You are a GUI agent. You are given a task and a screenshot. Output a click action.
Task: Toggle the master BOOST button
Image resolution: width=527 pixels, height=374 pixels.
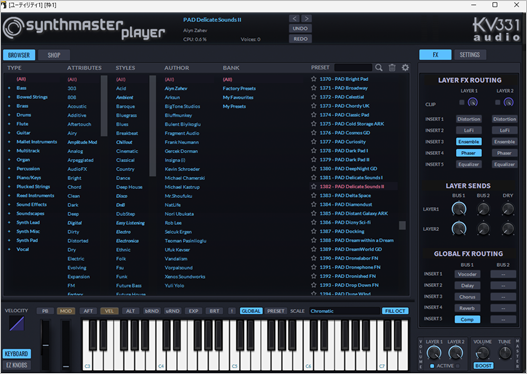(x=484, y=366)
